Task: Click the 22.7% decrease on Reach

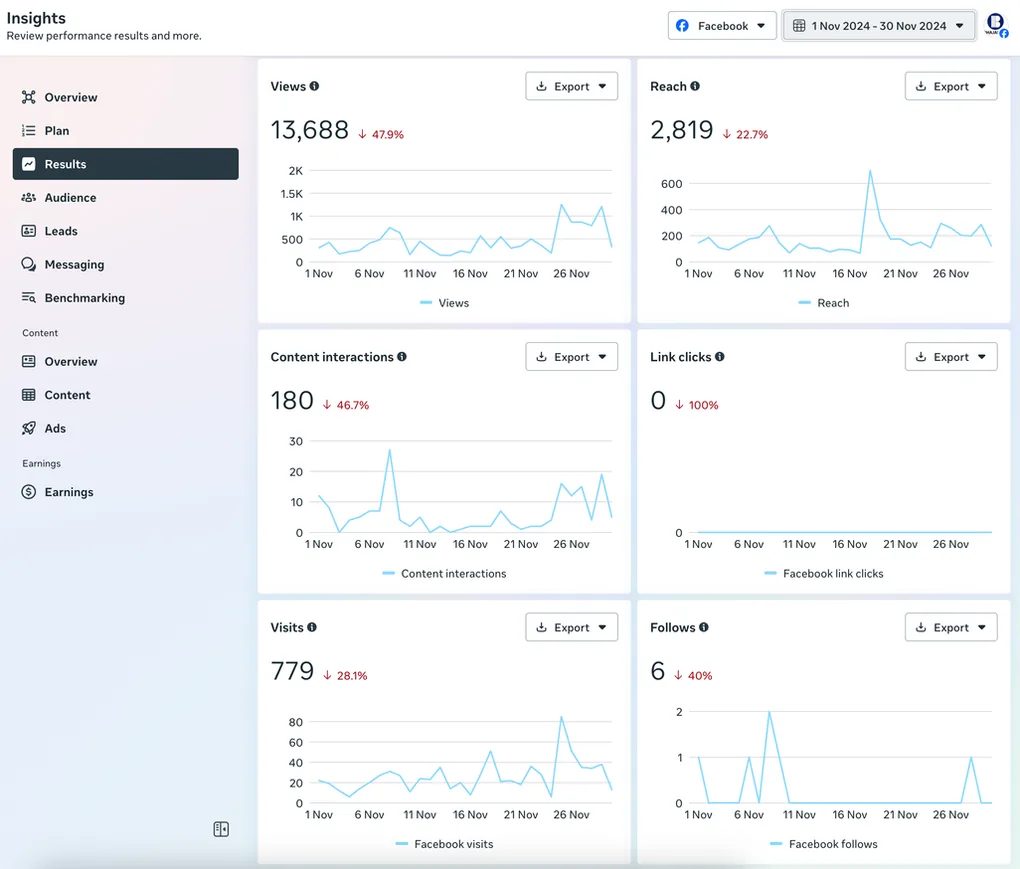Action: click(x=745, y=135)
